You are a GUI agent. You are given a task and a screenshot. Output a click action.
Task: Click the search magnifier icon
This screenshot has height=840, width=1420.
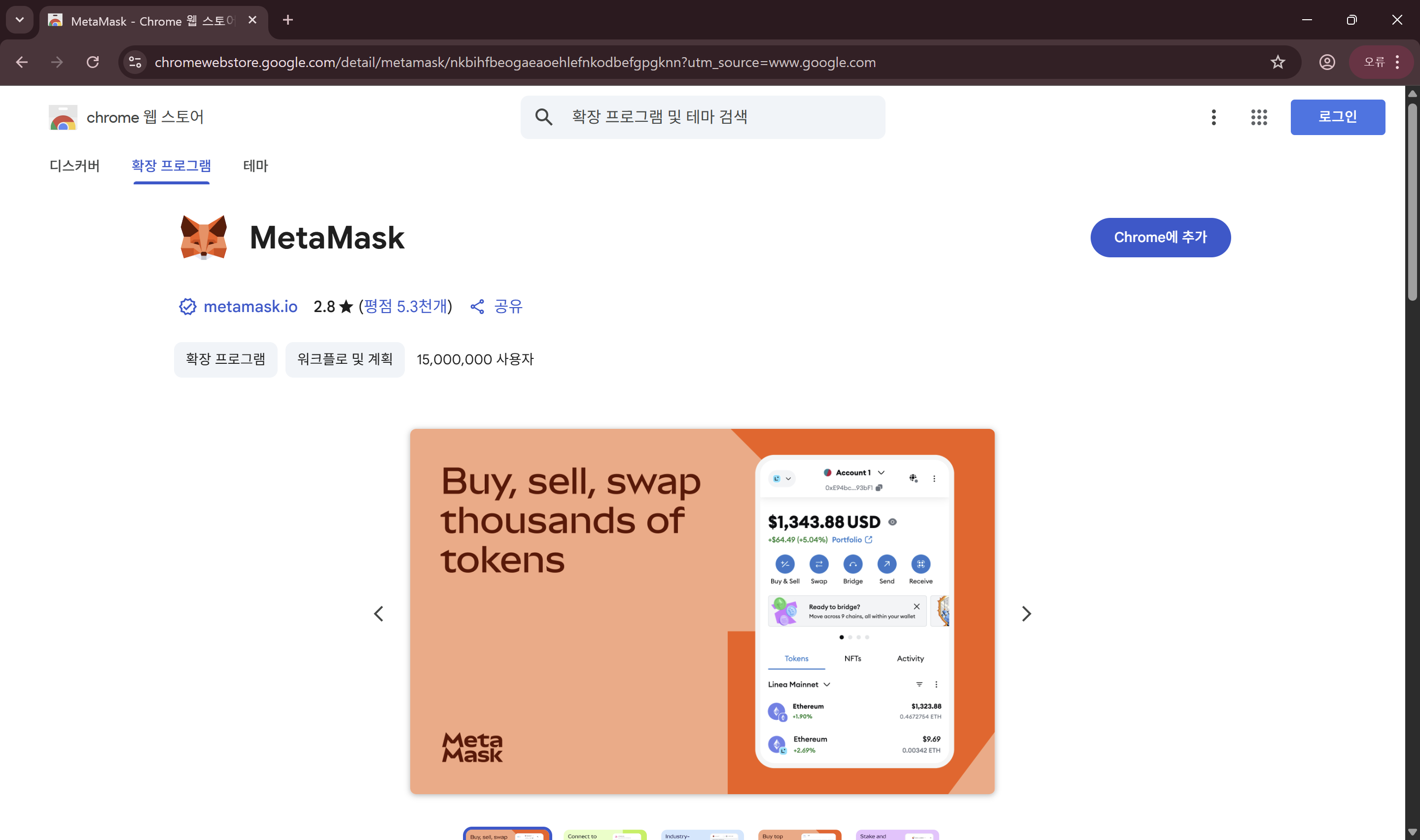(x=543, y=117)
